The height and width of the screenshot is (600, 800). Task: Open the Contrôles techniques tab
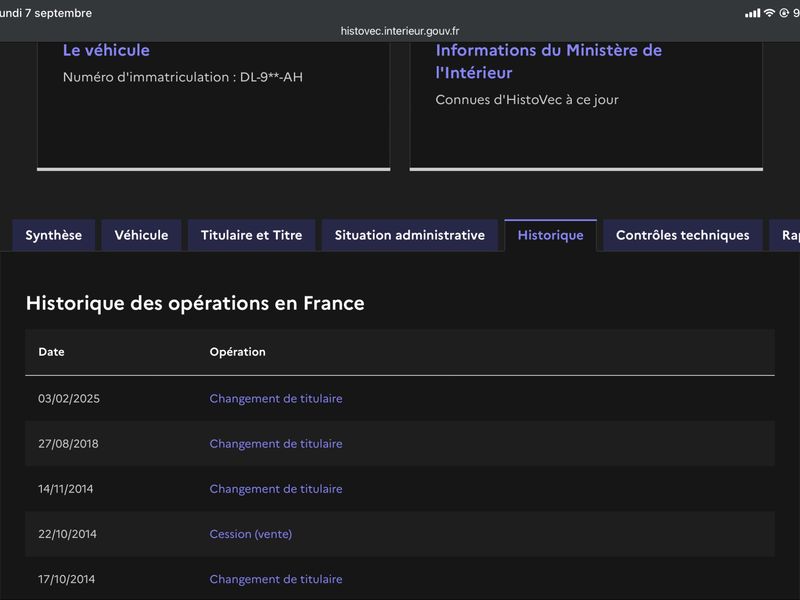coord(683,235)
